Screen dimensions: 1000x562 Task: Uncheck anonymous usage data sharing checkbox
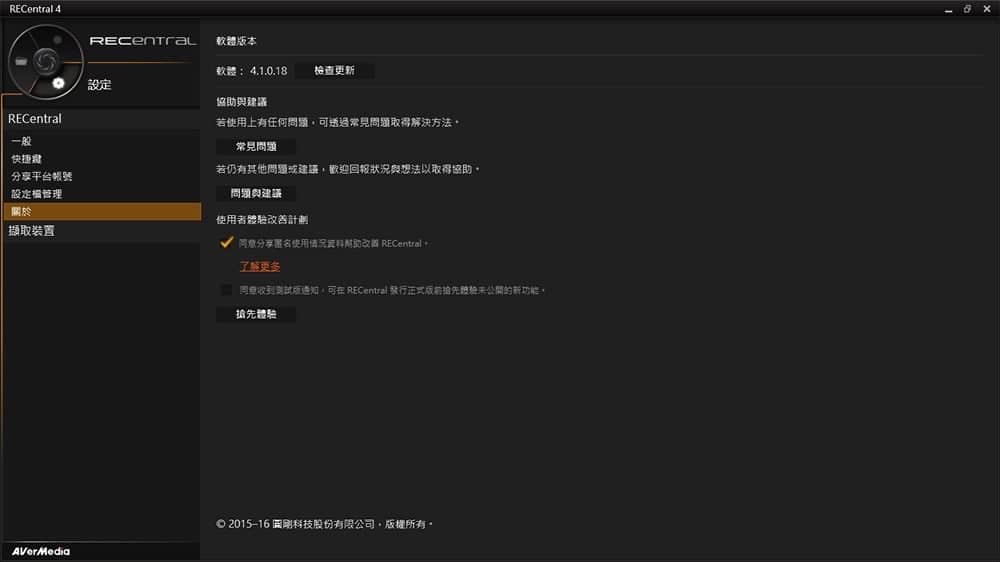pos(226,243)
